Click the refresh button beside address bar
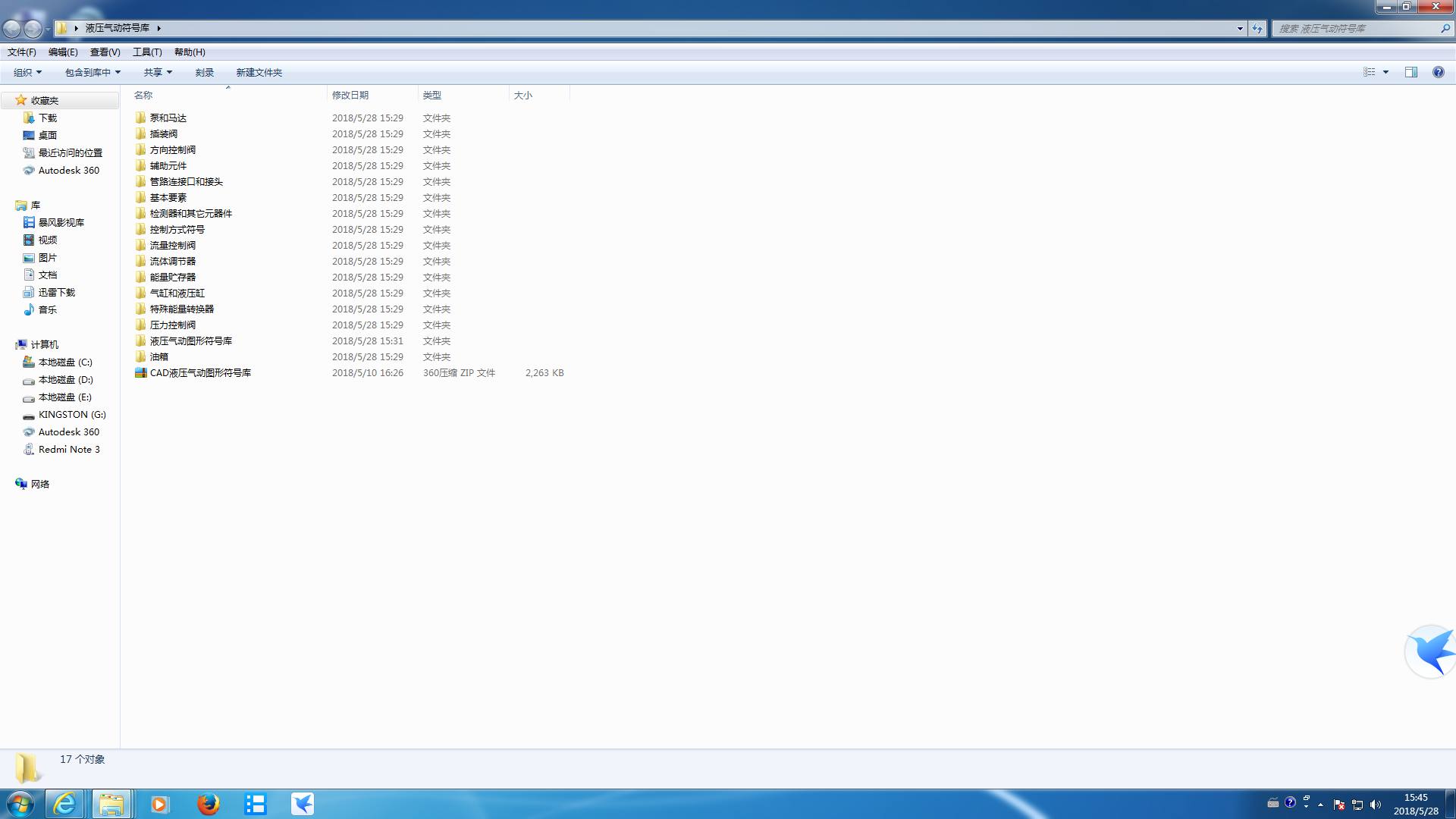 pyautogui.click(x=1257, y=28)
